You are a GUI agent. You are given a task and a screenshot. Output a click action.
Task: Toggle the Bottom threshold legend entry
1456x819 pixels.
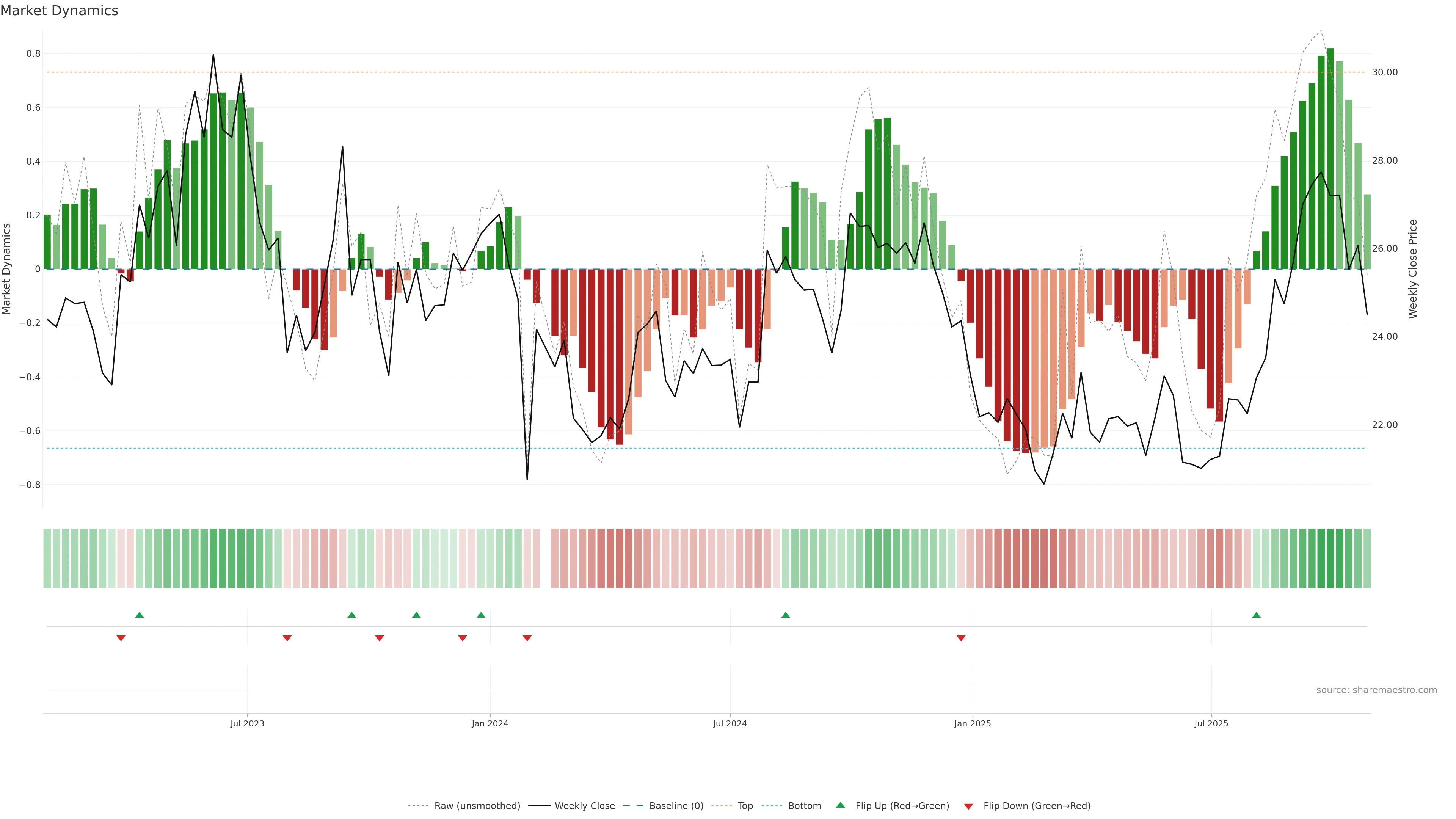[804, 806]
